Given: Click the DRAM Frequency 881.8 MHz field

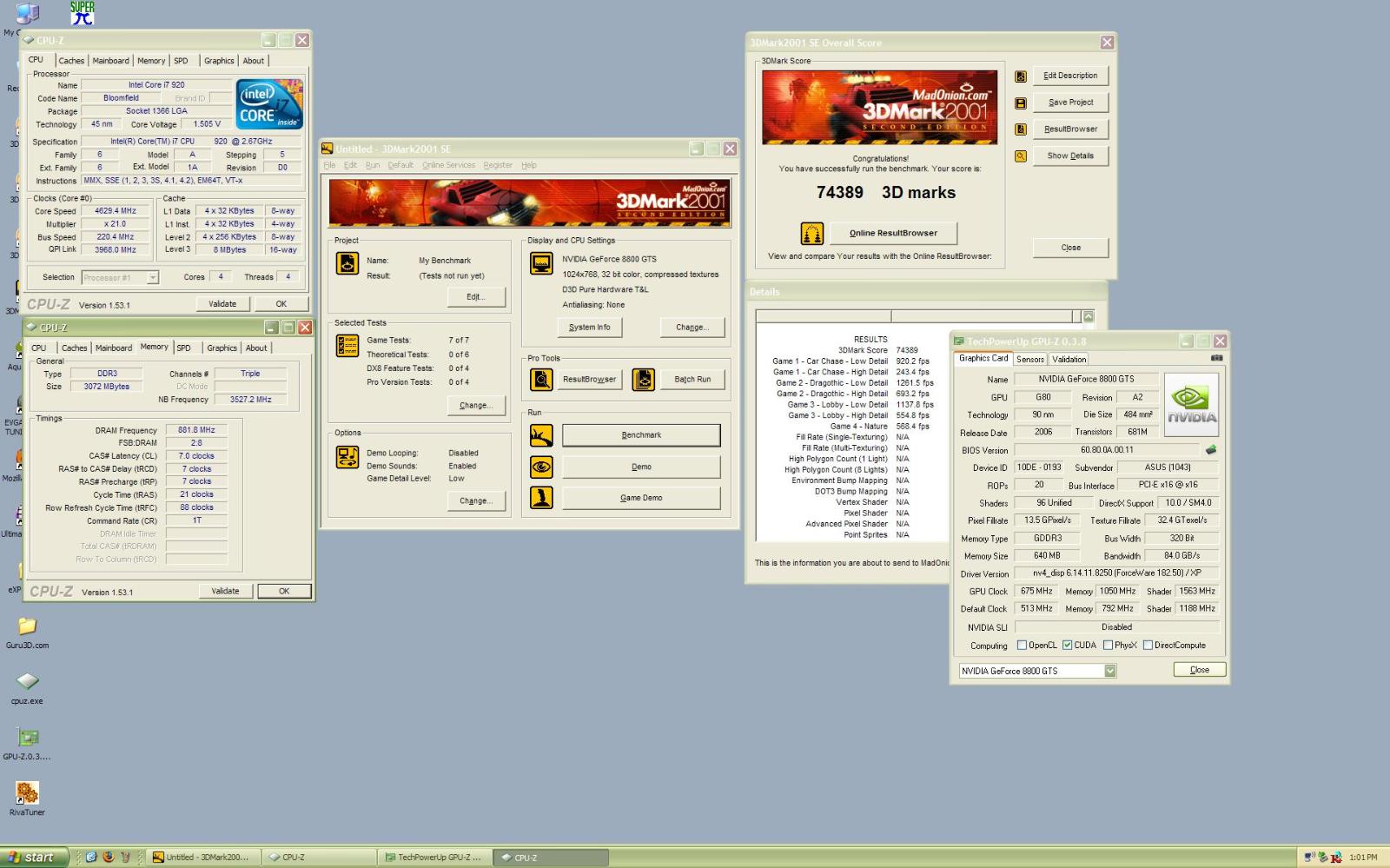Looking at the screenshot, I should [x=196, y=430].
